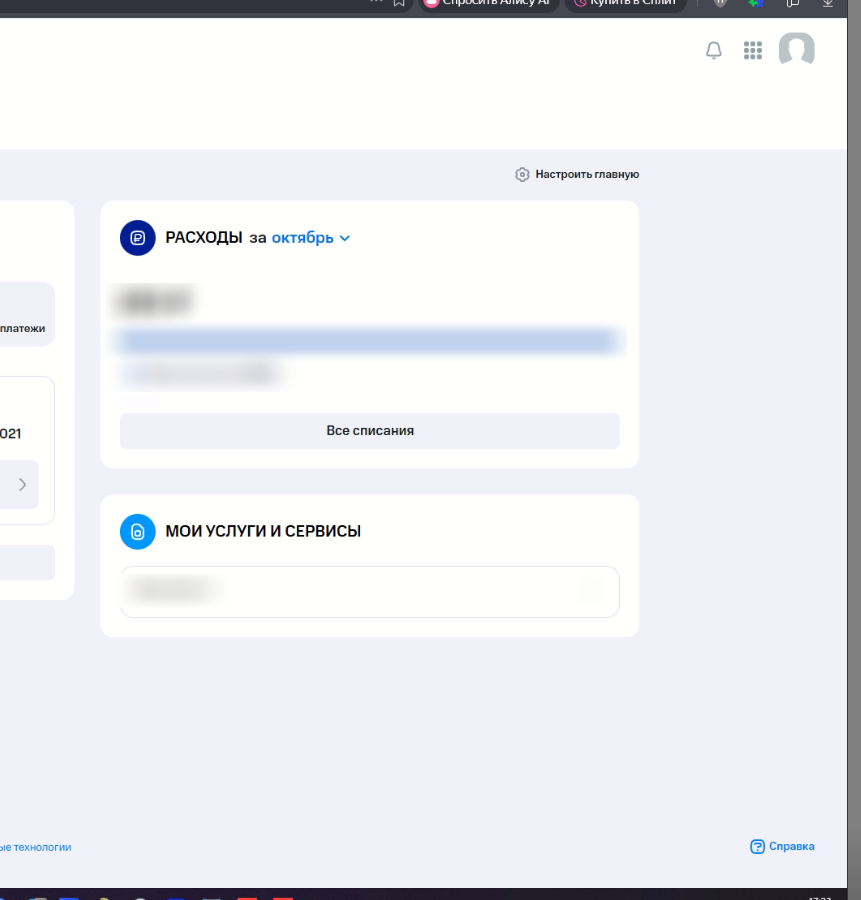Open the services grid menu

point(753,51)
